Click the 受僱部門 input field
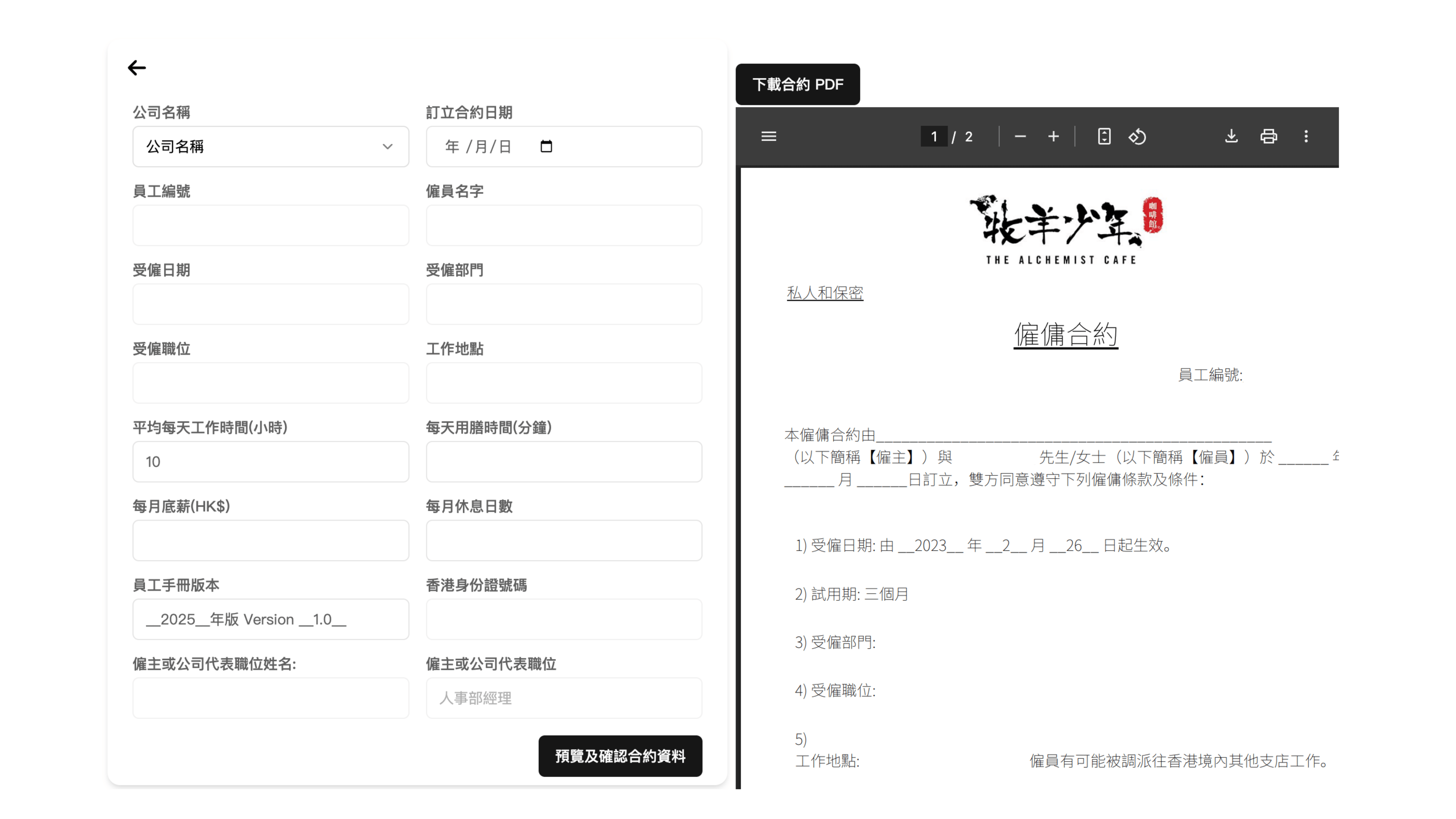1456x819 pixels. pos(564,304)
